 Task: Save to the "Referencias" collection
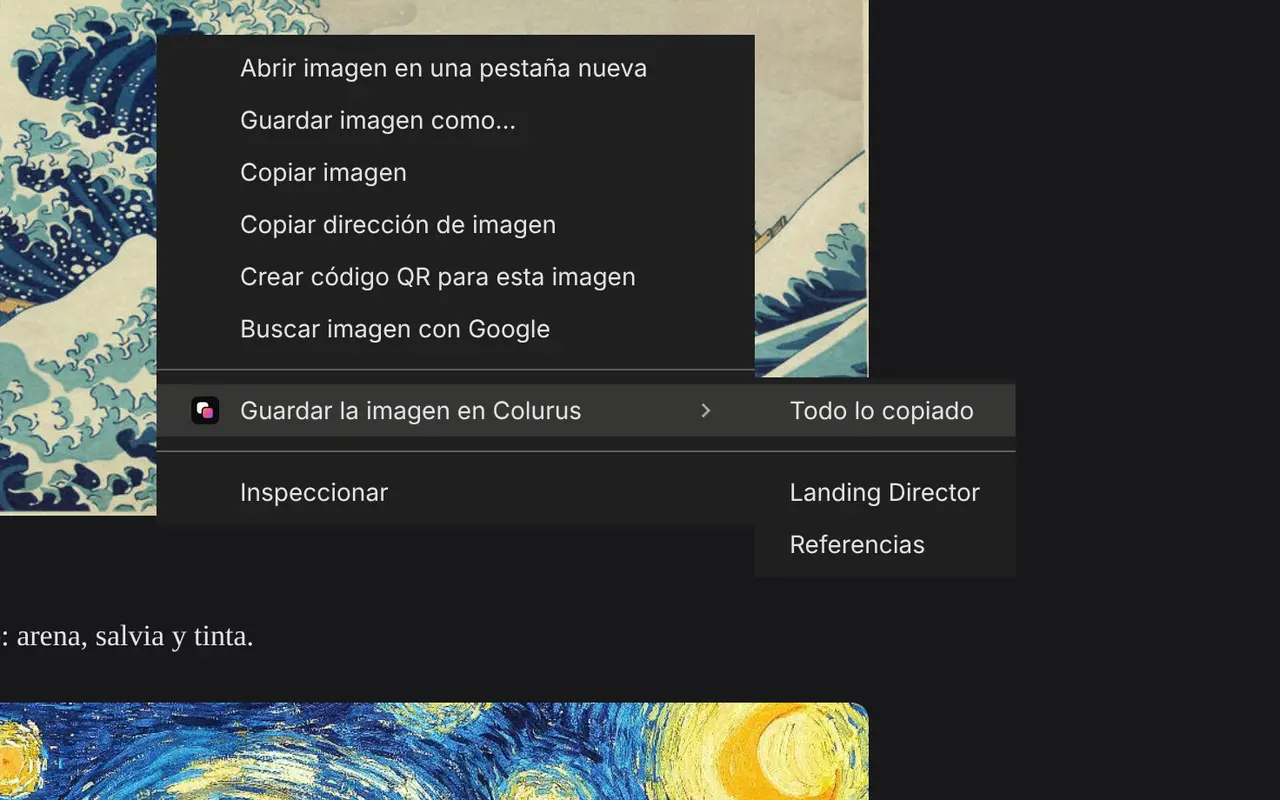tap(885, 544)
